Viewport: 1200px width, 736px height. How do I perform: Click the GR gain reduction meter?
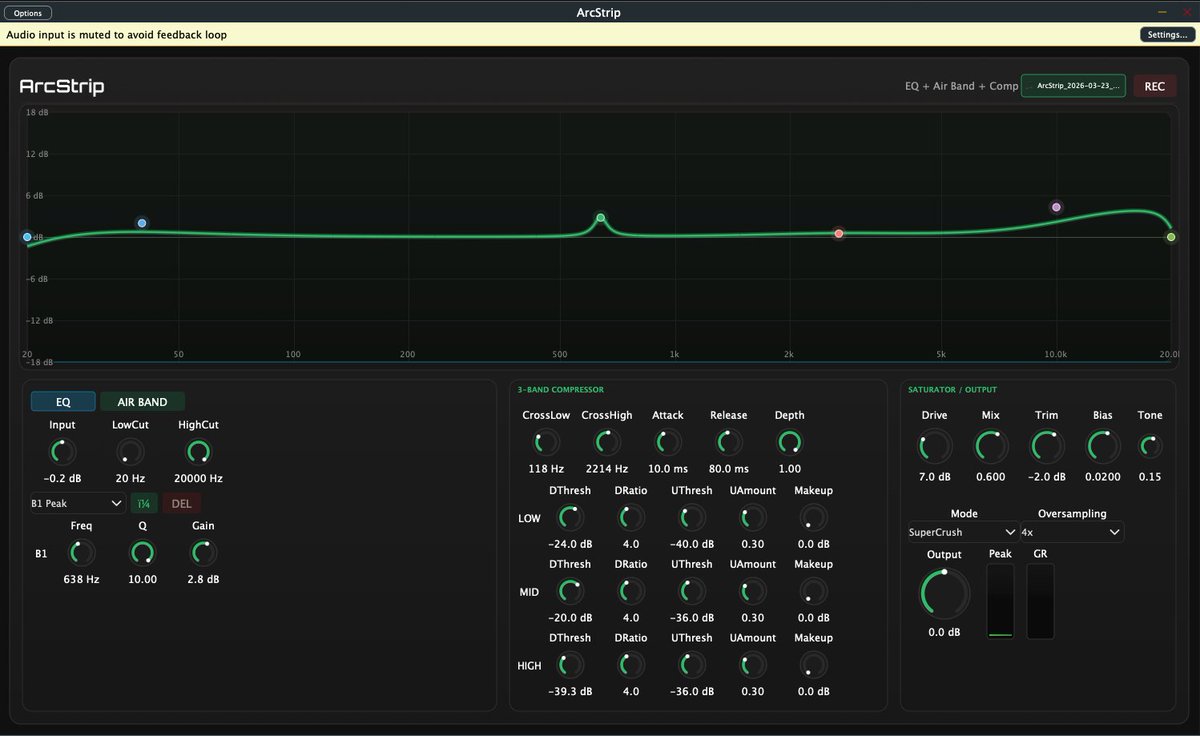pyautogui.click(x=1040, y=601)
